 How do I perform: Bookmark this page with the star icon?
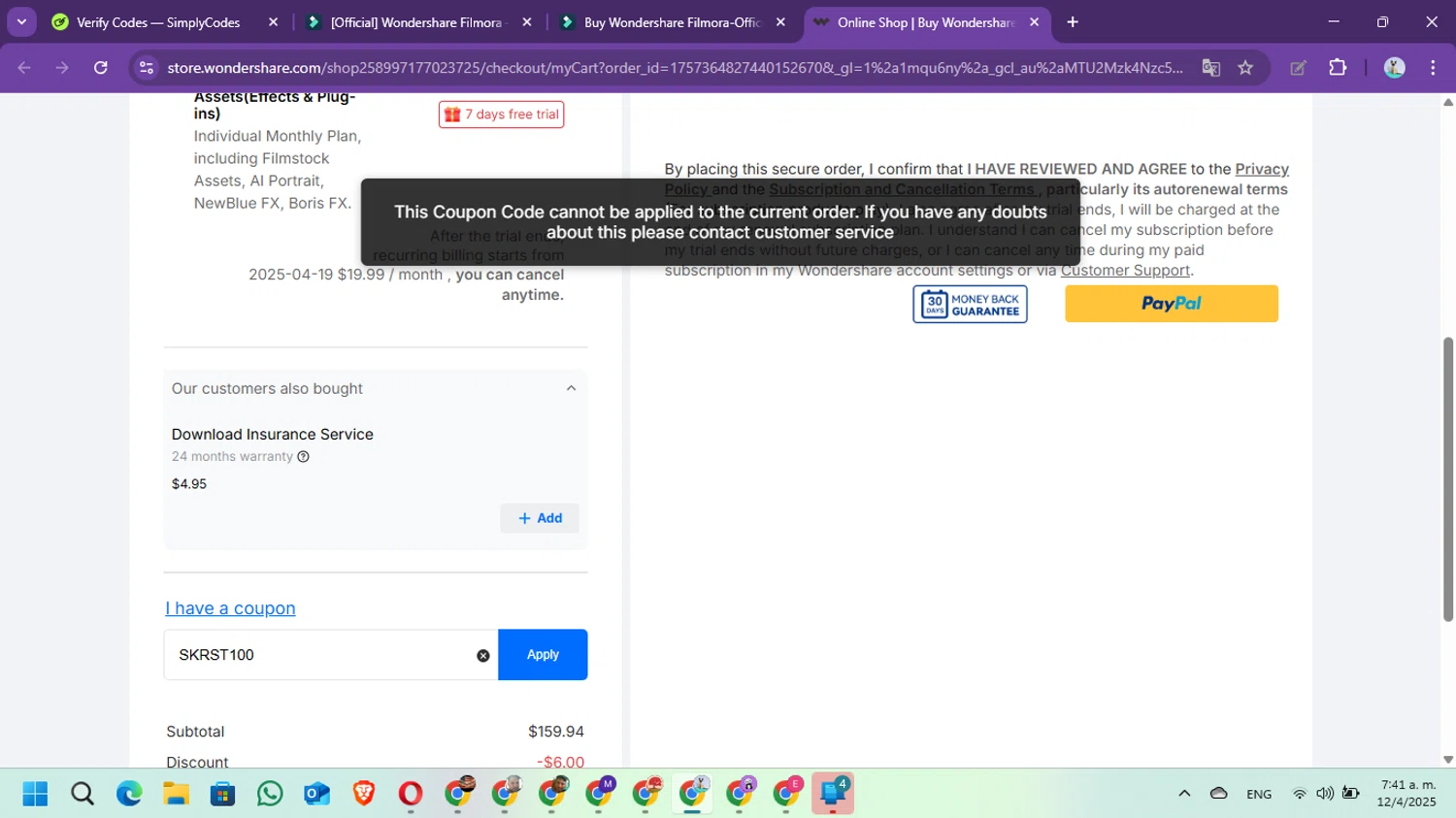pyautogui.click(x=1245, y=68)
